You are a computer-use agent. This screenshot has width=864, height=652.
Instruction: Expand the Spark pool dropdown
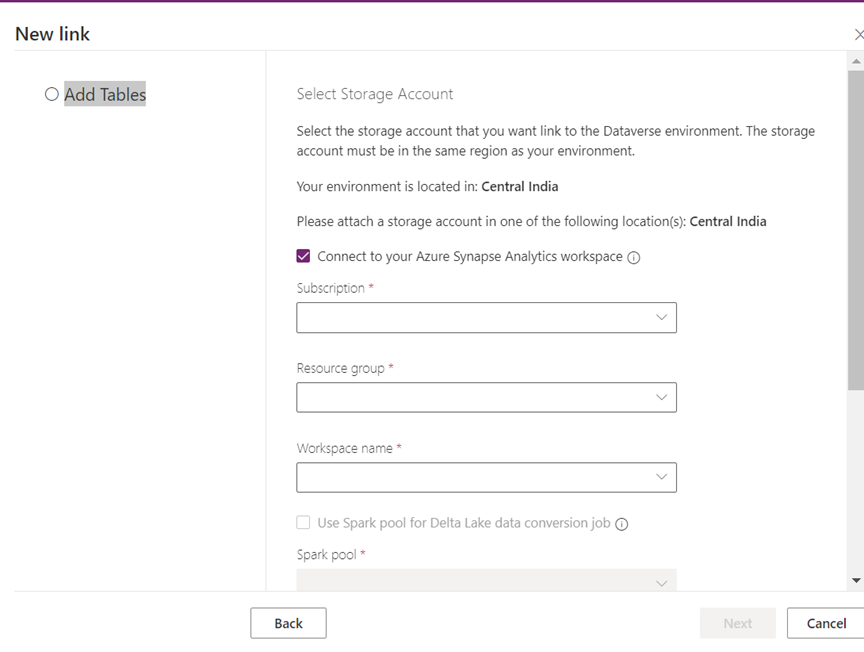click(486, 580)
